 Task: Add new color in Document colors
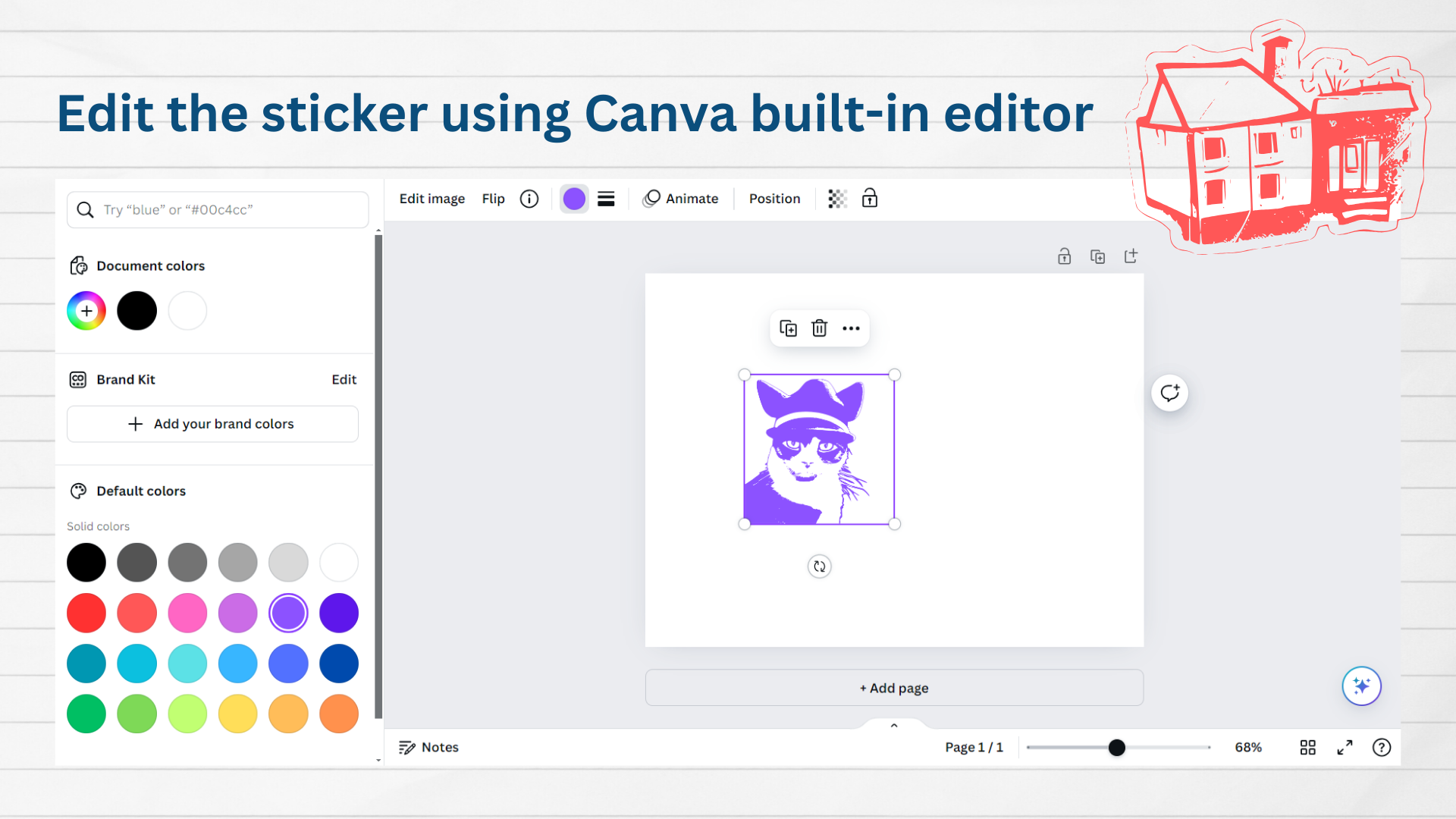86,311
